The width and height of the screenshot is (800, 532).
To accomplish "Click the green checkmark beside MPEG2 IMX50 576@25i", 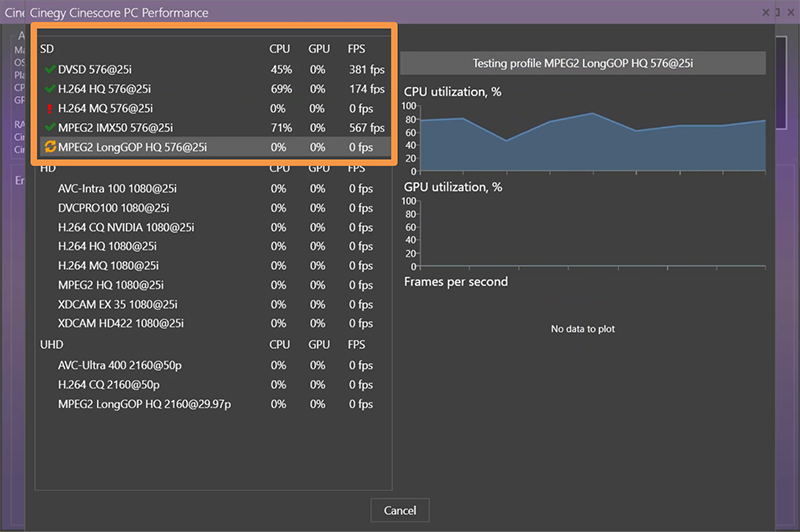I will tap(50, 128).
